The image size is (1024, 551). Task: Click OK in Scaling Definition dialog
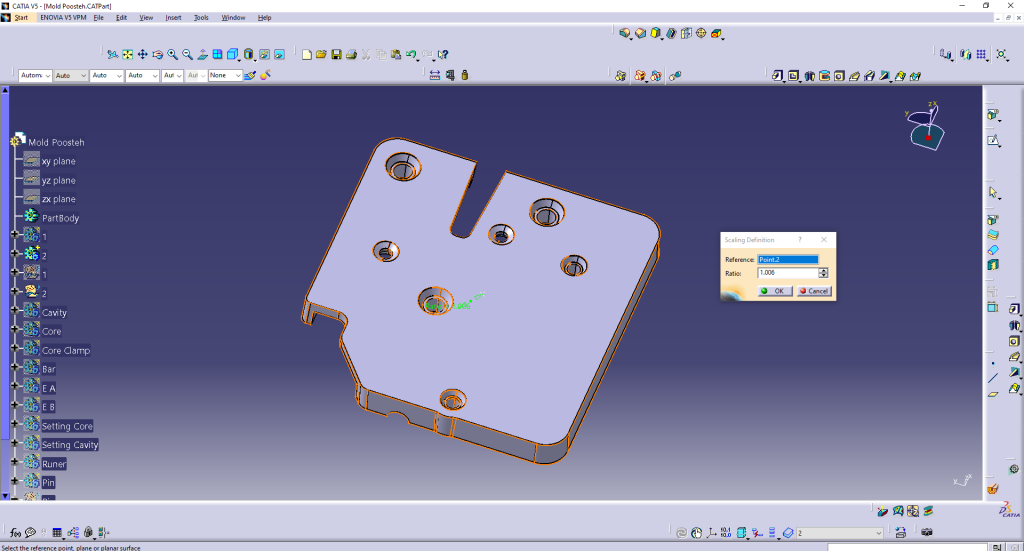coord(775,291)
